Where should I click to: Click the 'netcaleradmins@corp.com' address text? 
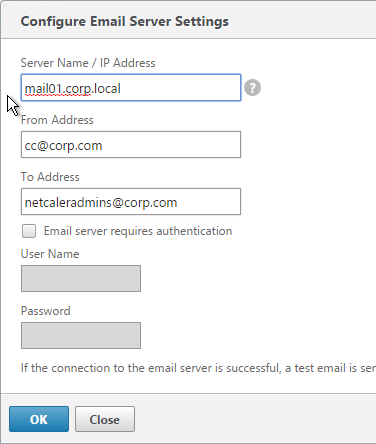click(101, 203)
